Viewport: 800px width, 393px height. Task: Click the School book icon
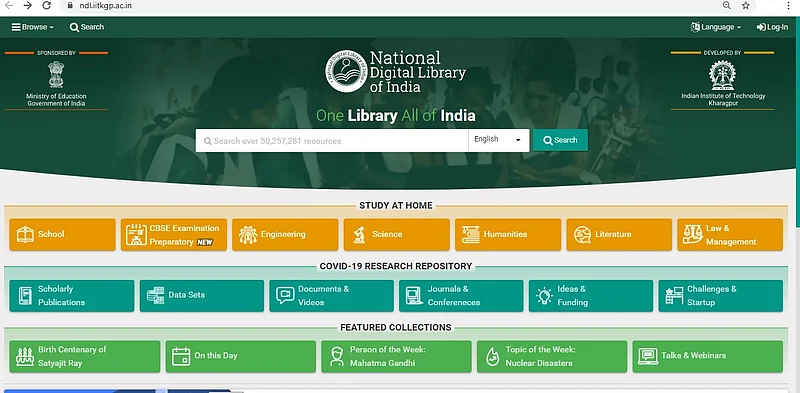click(25, 234)
